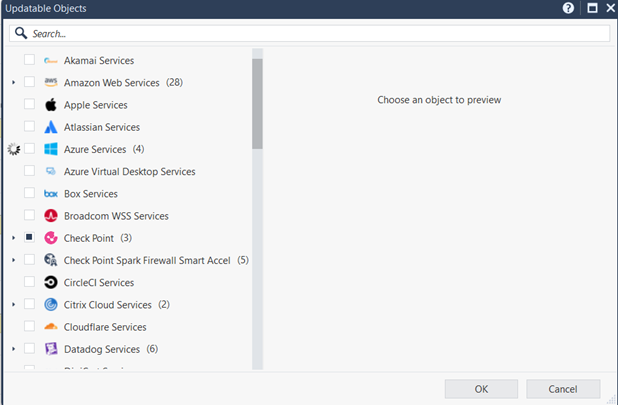Click the magnifier icon in search bar
The image size is (618, 405).
(21, 33)
